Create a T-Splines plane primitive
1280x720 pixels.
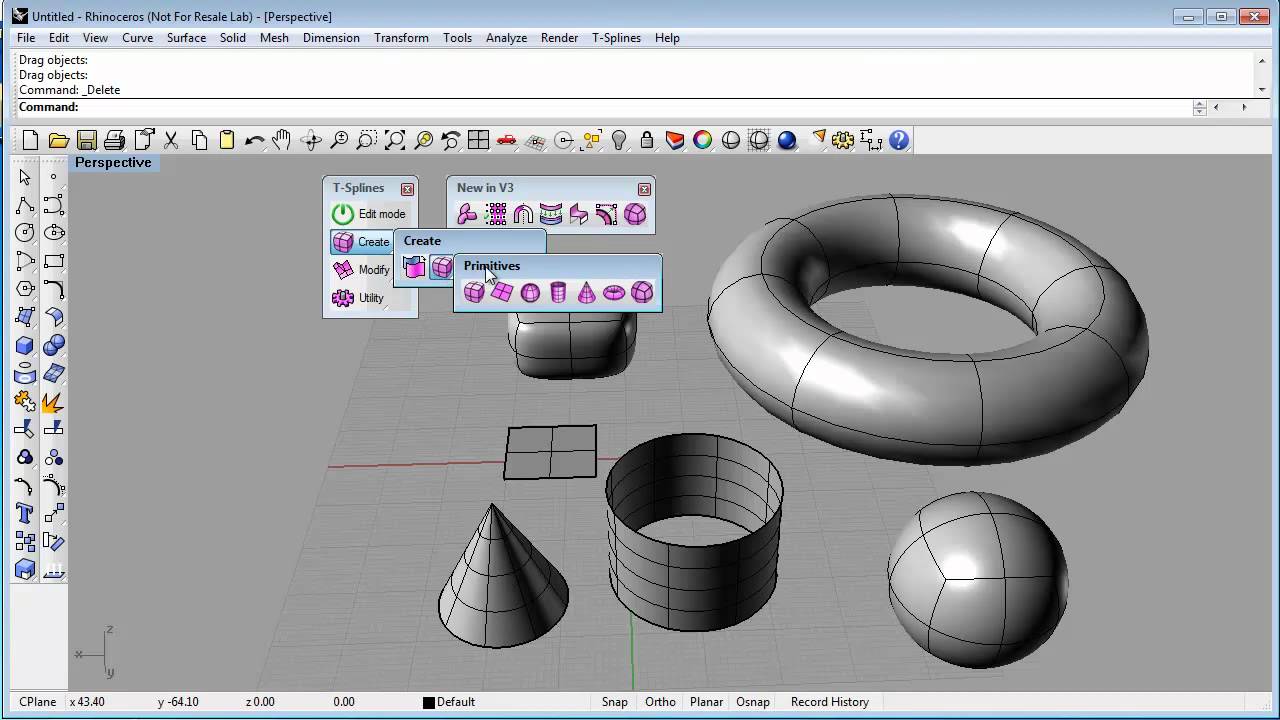[502, 292]
